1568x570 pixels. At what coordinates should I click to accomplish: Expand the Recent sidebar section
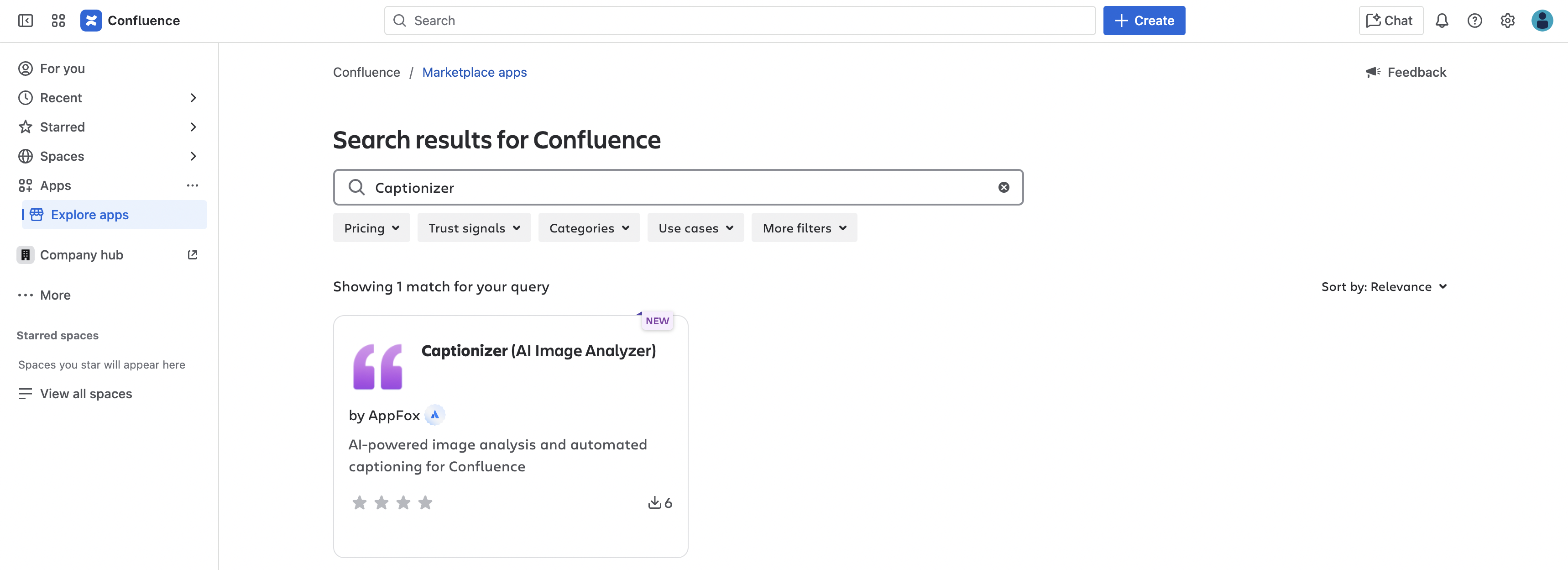click(193, 98)
